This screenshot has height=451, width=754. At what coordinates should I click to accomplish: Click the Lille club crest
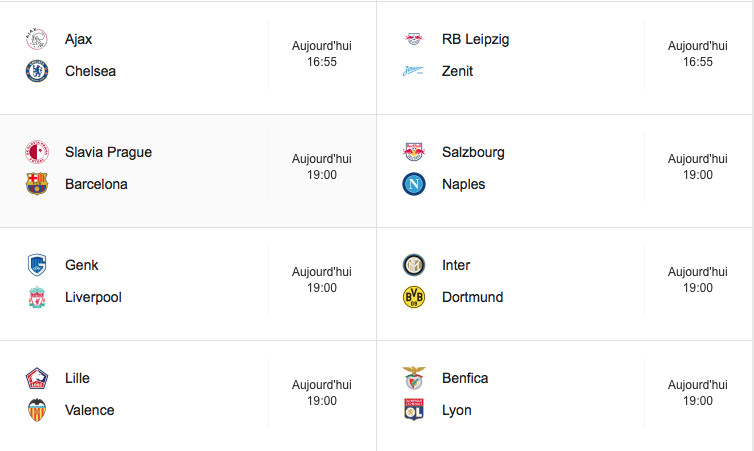[36, 378]
